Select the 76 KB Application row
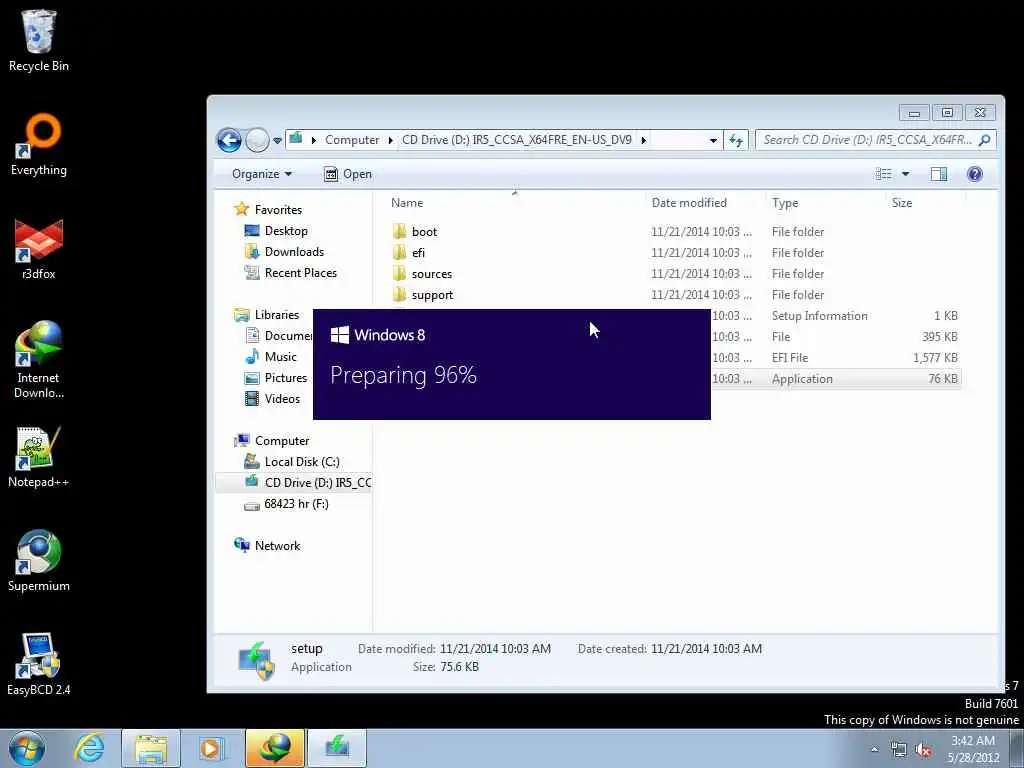Image resolution: width=1024 pixels, height=768 pixels. (836, 379)
